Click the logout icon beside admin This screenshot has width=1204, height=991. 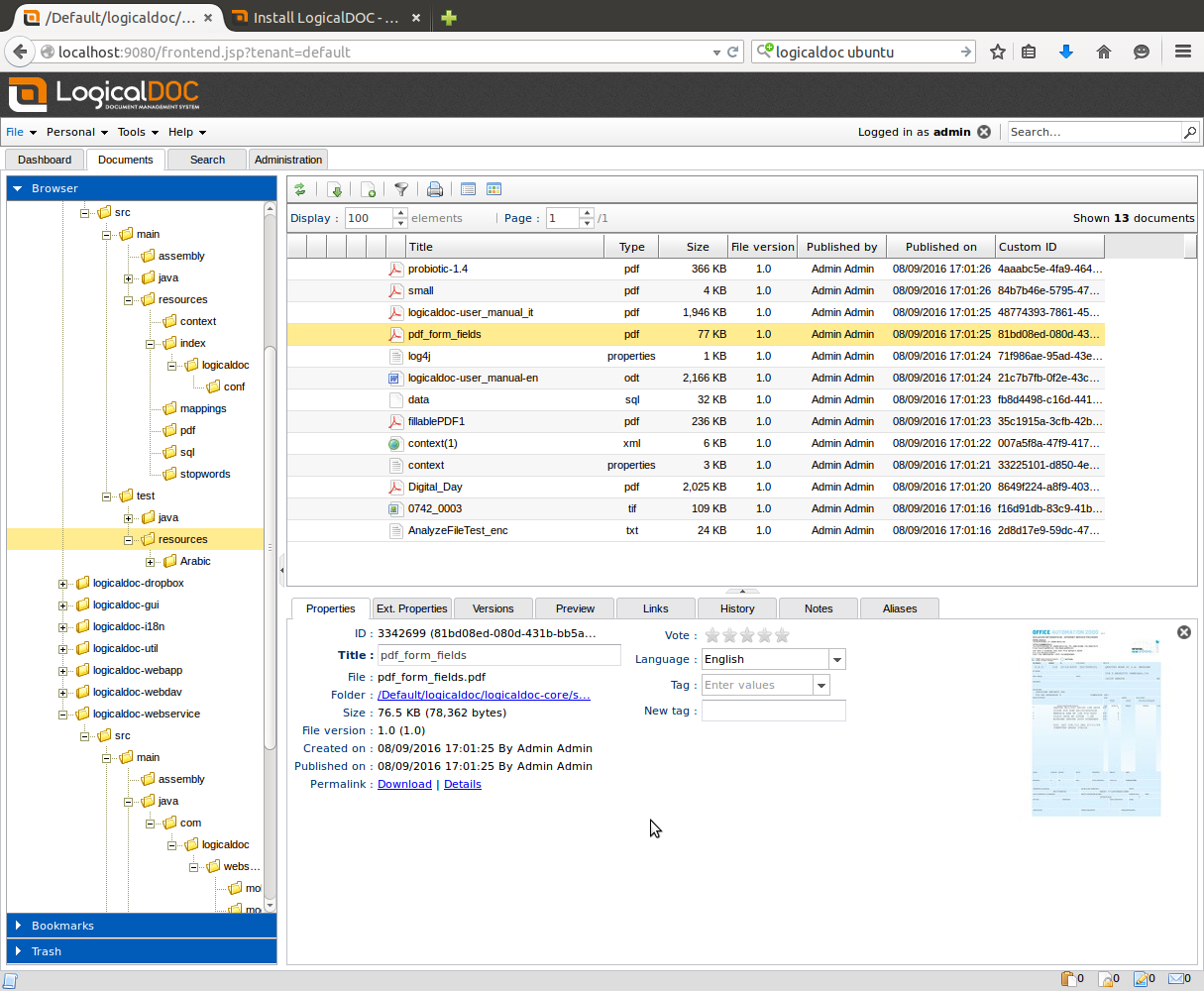tap(984, 132)
